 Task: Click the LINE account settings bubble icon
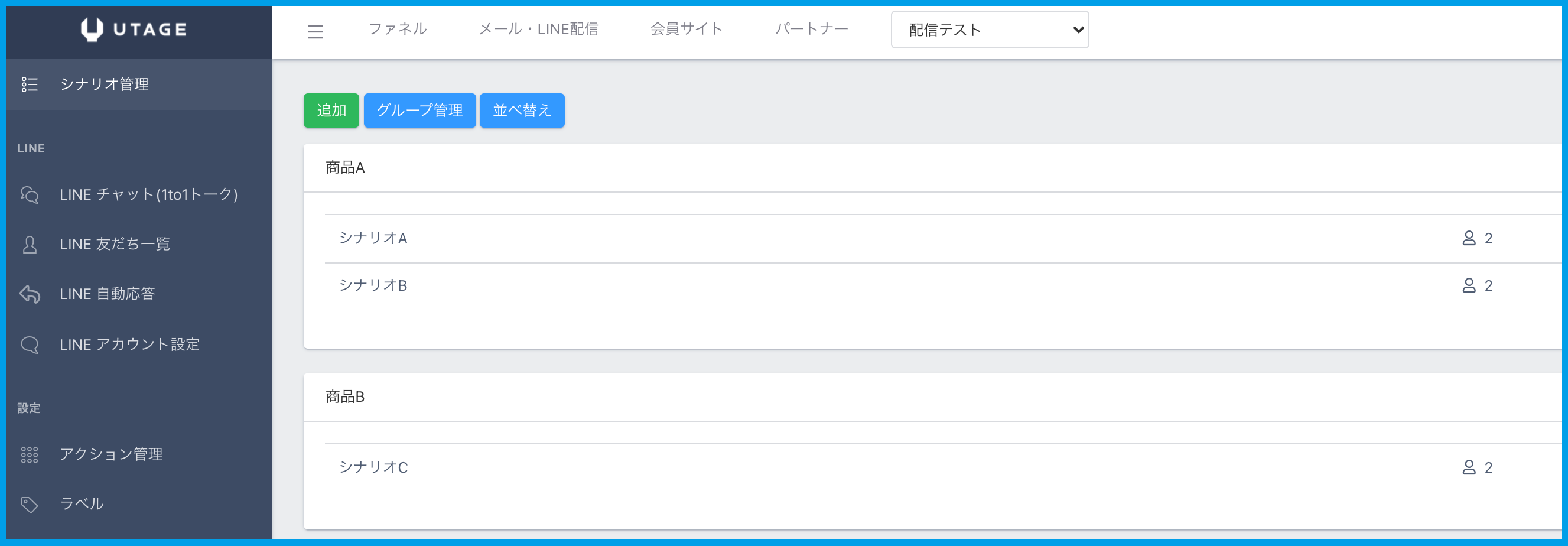[x=29, y=344]
